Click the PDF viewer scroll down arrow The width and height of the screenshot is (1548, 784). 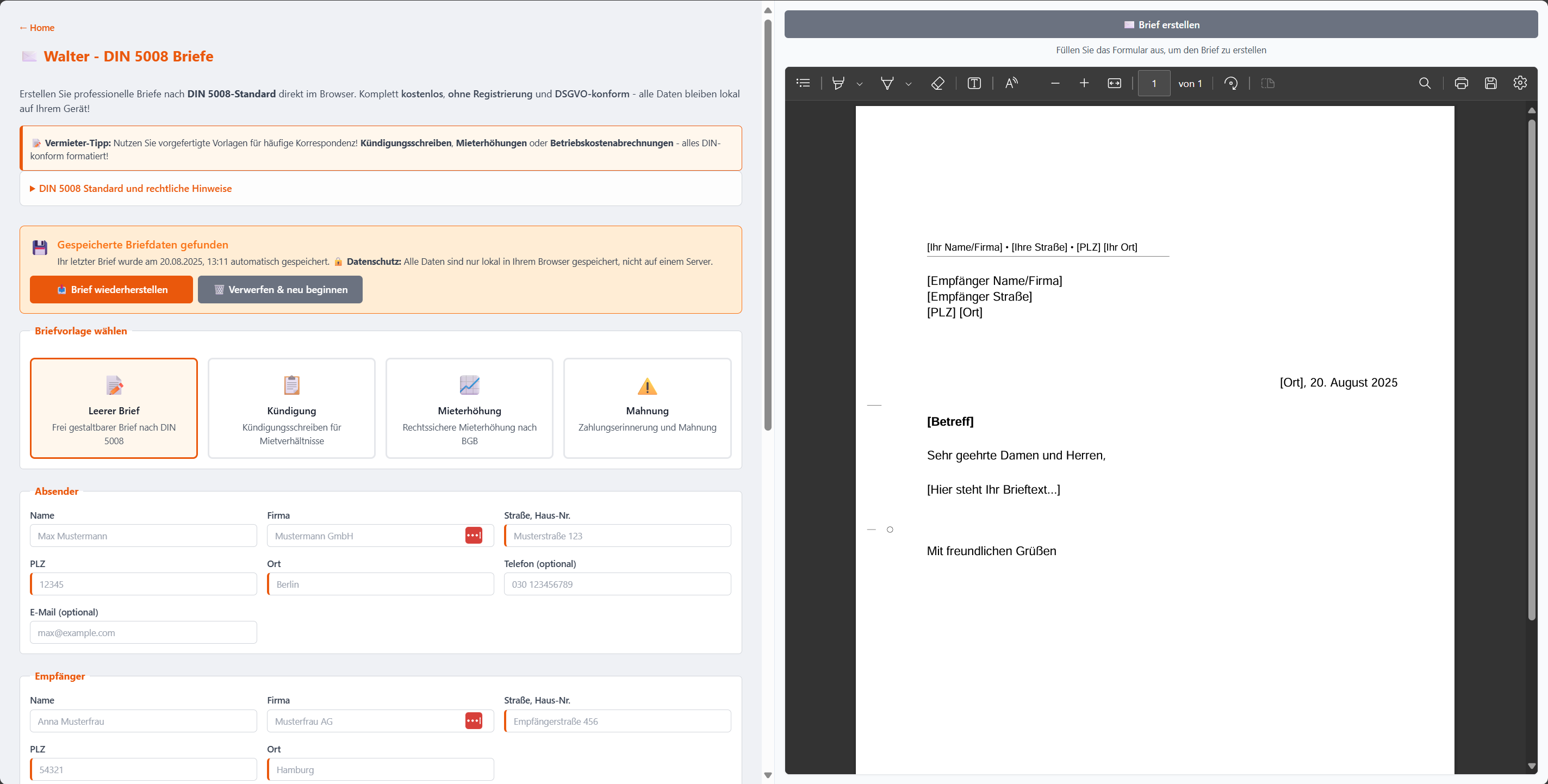pos(1531,766)
